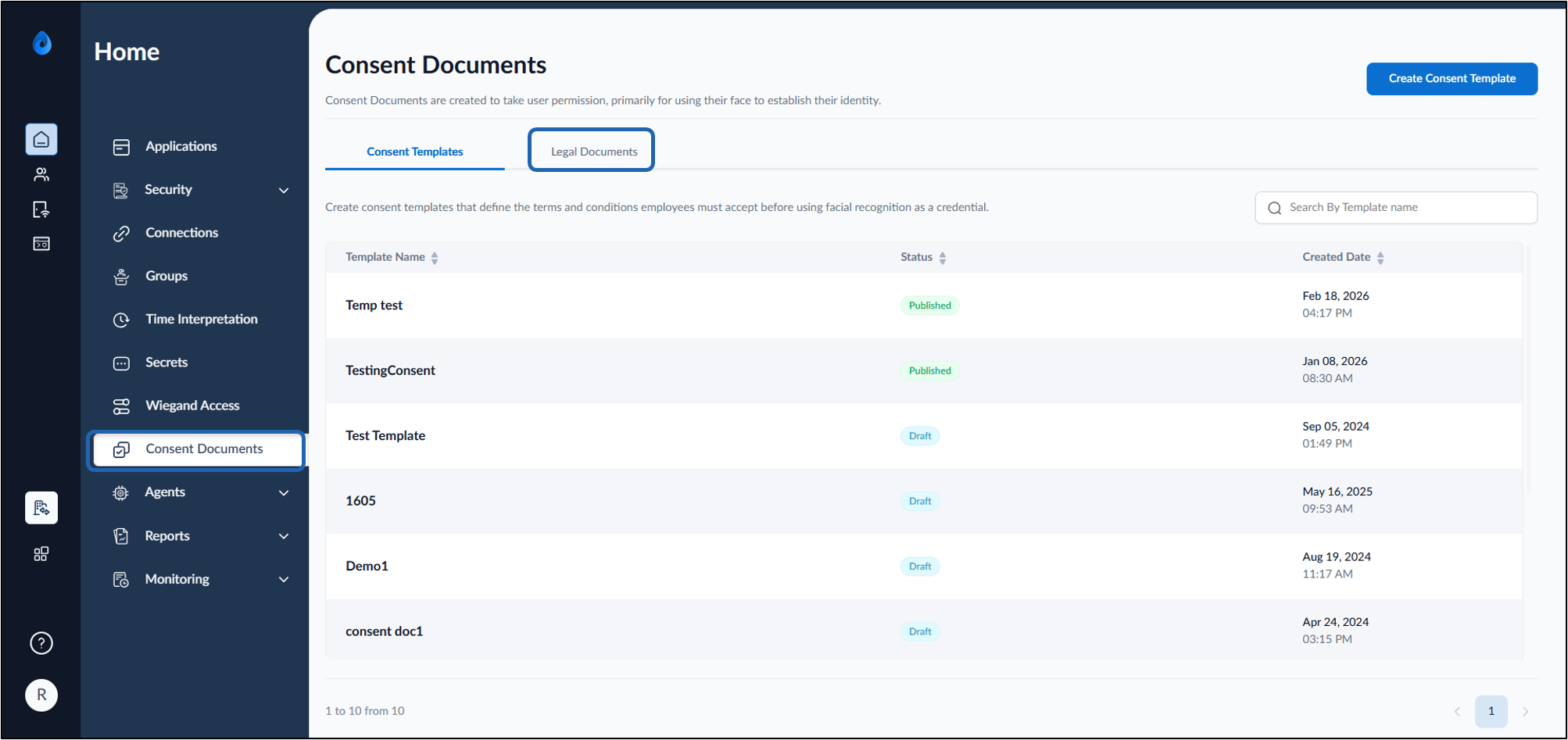This screenshot has height=740, width=1568.
Task: Open the 1605 template row
Action: pyautogui.click(x=924, y=501)
